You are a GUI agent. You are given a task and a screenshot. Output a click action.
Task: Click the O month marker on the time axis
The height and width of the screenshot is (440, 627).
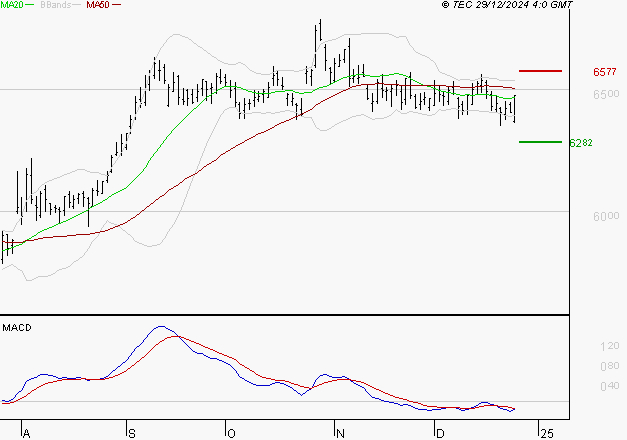point(231,434)
